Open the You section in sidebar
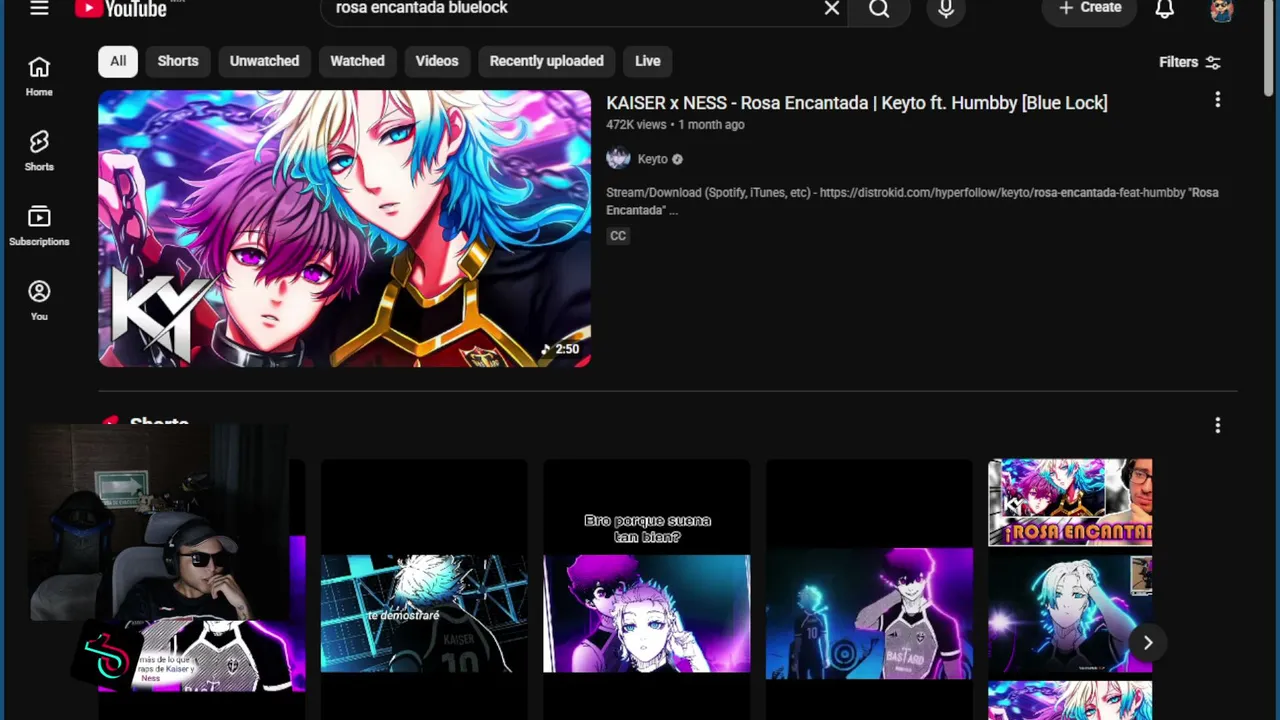The height and width of the screenshot is (720, 1280). click(x=39, y=301)
